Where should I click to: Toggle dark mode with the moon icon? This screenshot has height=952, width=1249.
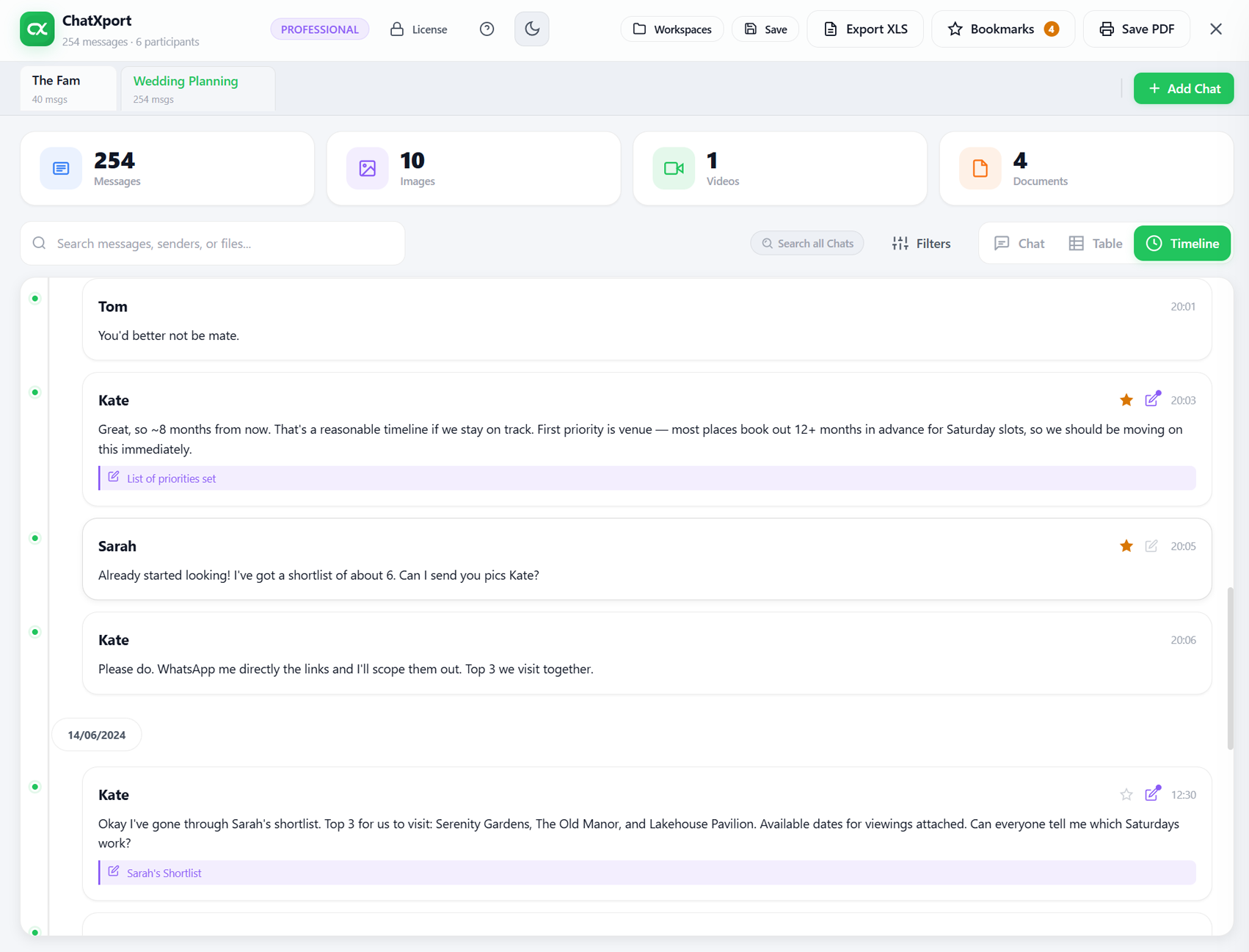click(x=532, y=29)
